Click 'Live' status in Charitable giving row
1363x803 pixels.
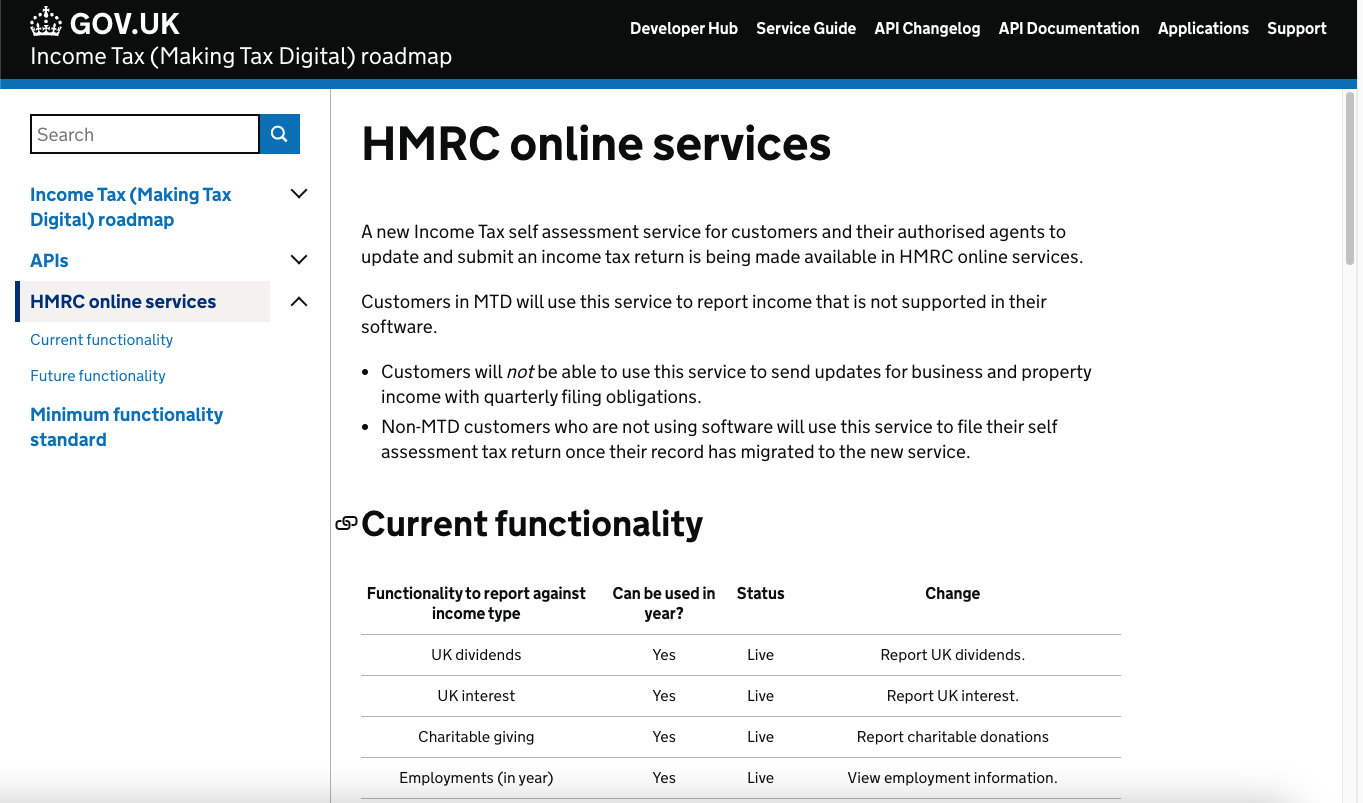[760, 737]
